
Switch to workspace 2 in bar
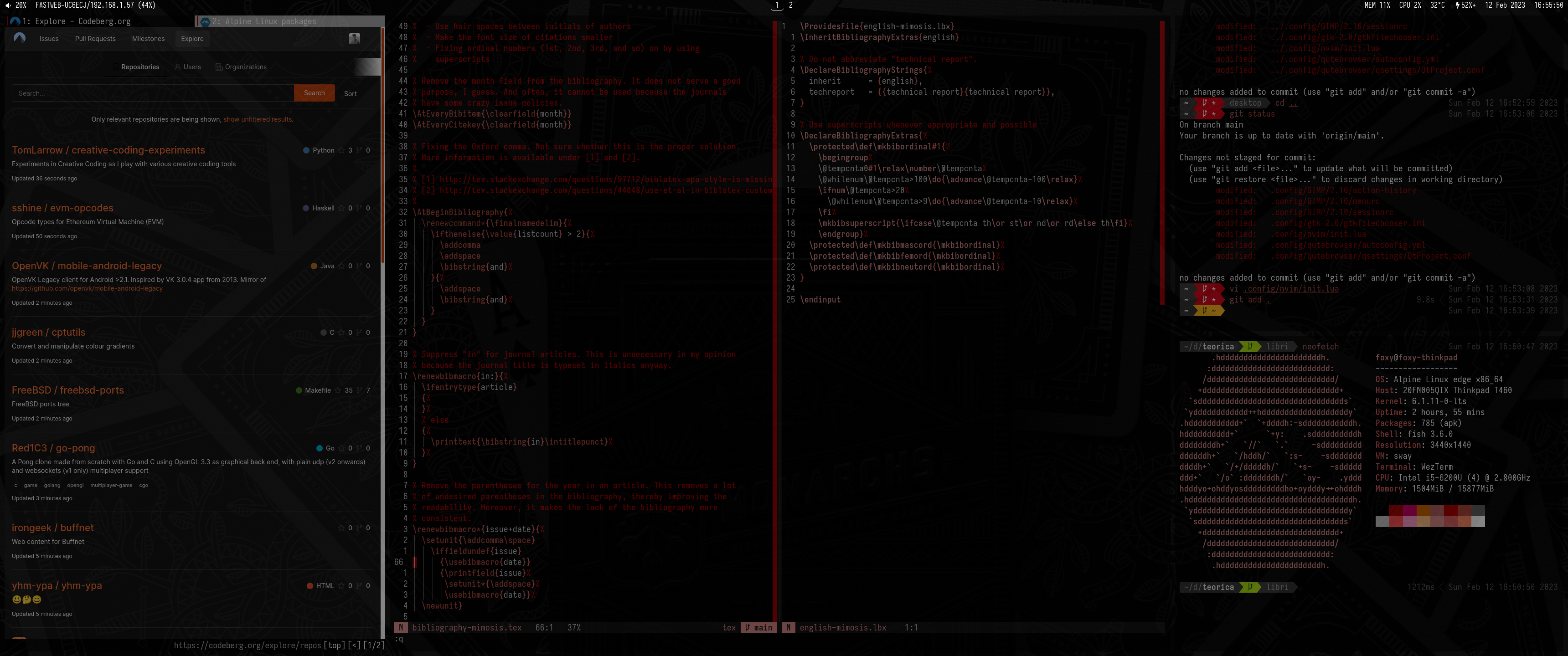point(791,5)
